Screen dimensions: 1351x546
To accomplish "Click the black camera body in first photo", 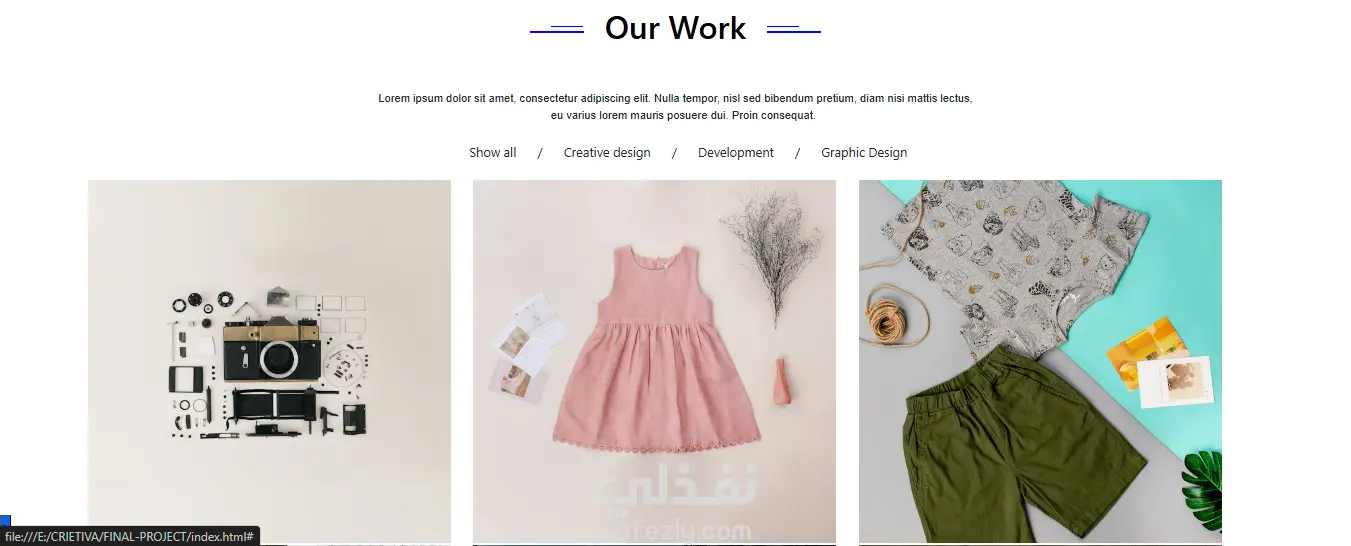I will point(270,353).
